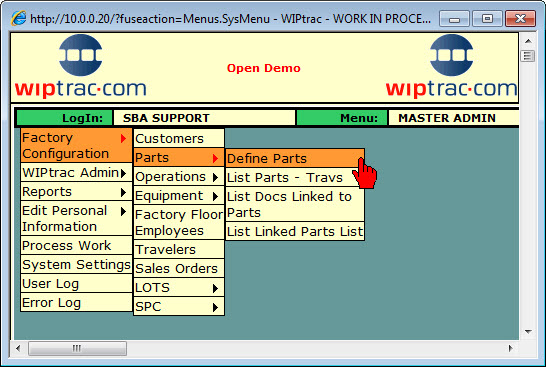546x367 pixels.
Task: Click the Internet Explorer title bar icon
Action: (19, 18)
